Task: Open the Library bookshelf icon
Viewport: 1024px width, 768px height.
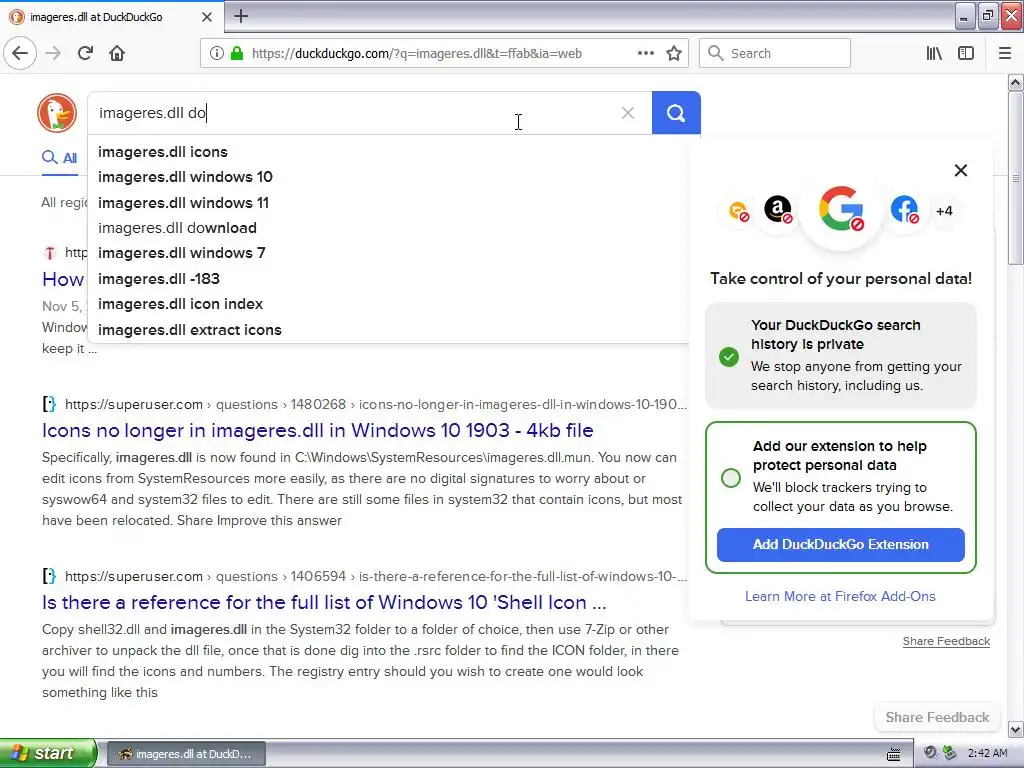Action: (934, 53)
